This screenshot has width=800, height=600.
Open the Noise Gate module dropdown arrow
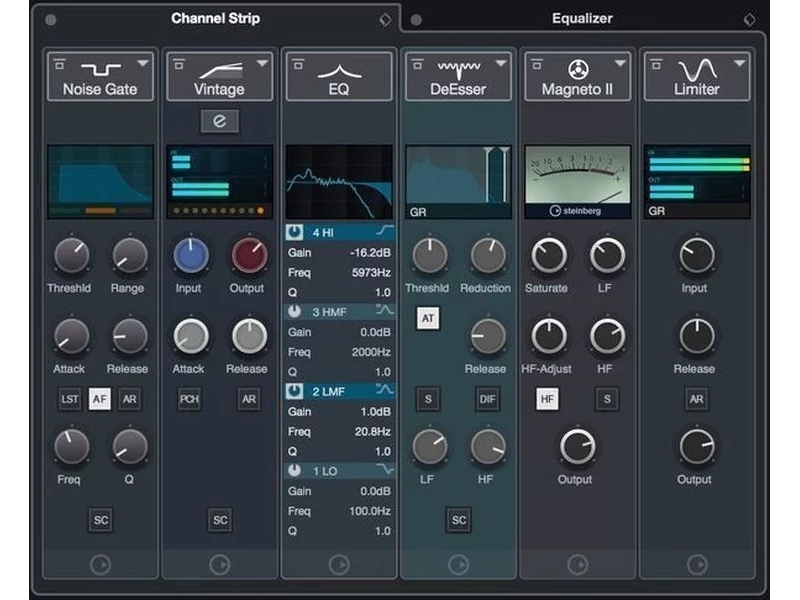[x=143, y=63]
